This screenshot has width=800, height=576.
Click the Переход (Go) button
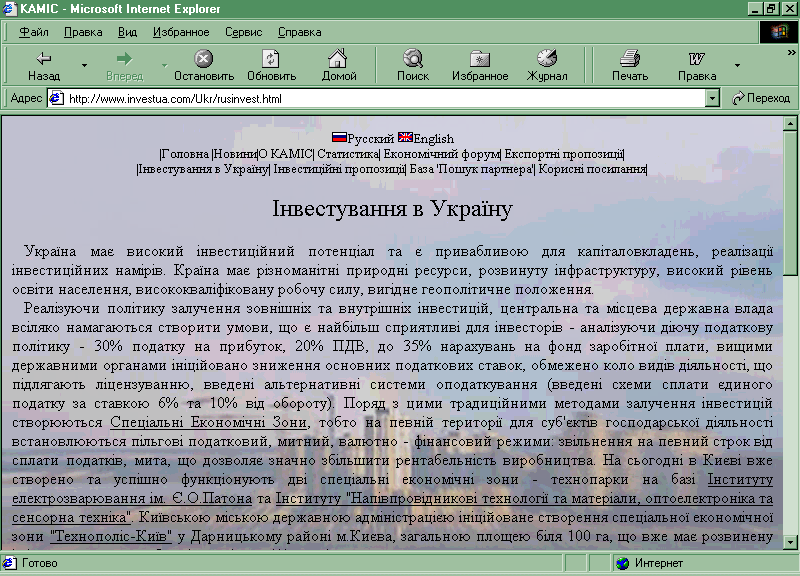[761, 98]
